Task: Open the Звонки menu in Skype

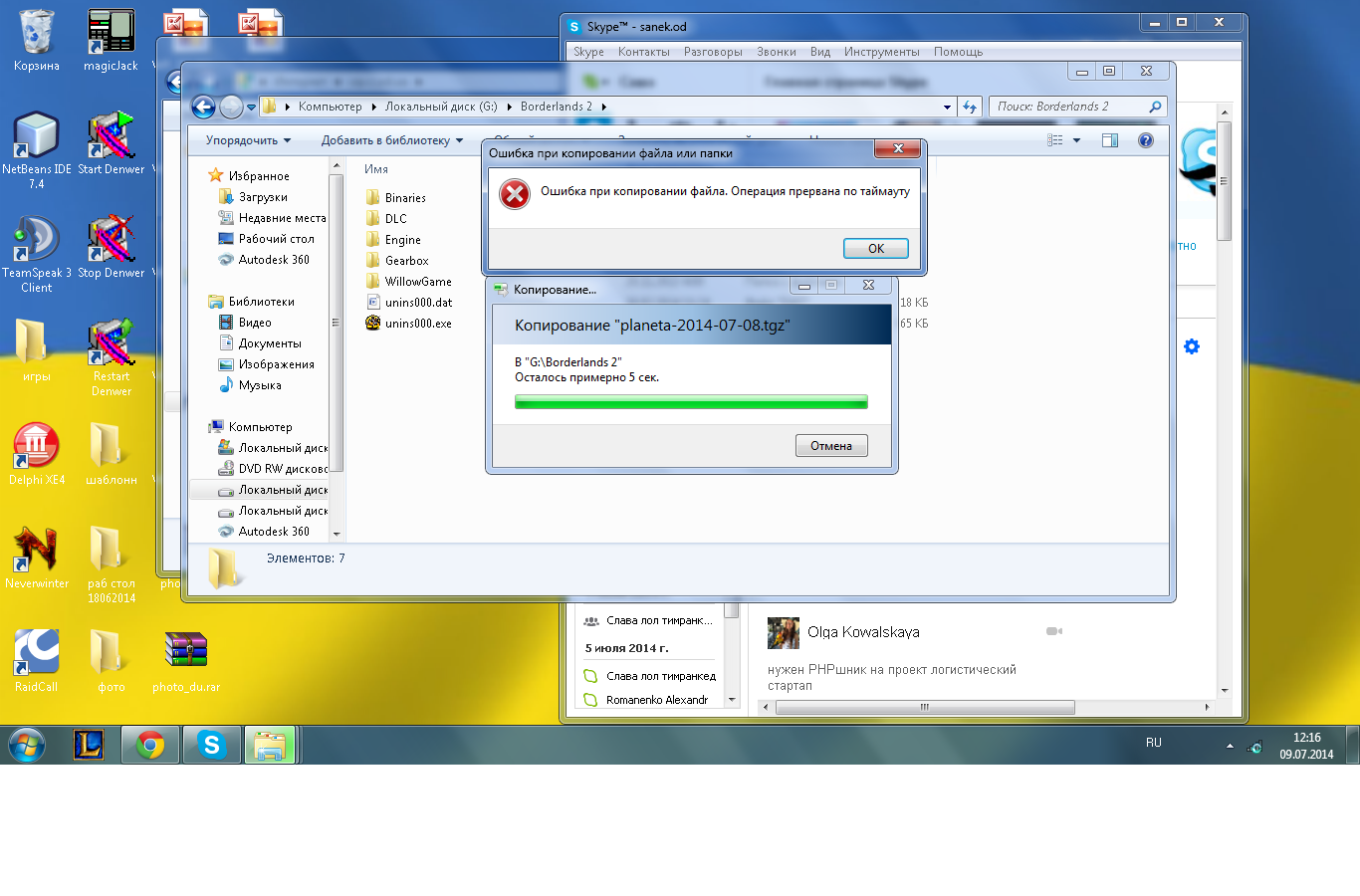Action: click(777, 52)
